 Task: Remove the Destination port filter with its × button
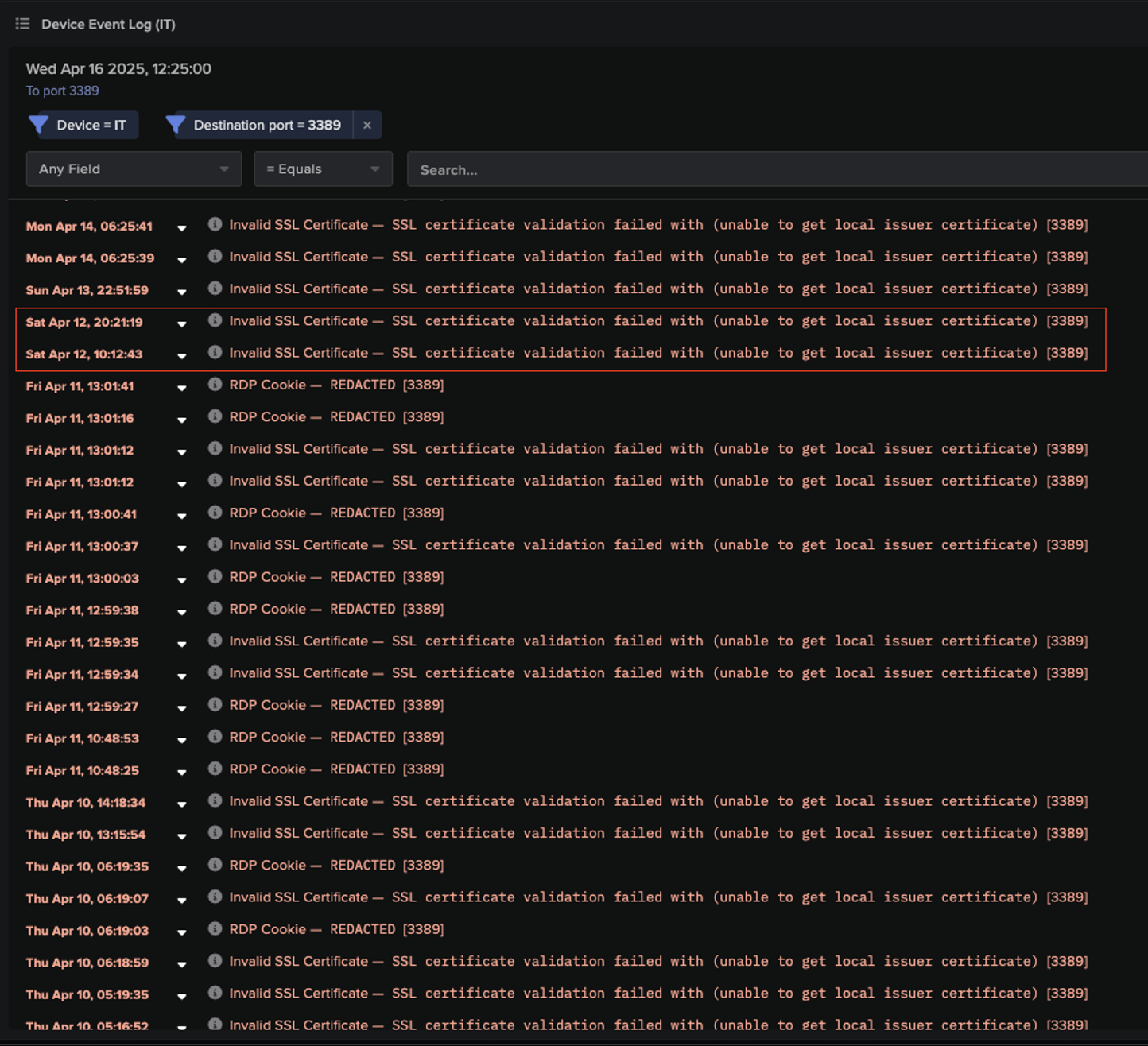coord(367,125)
